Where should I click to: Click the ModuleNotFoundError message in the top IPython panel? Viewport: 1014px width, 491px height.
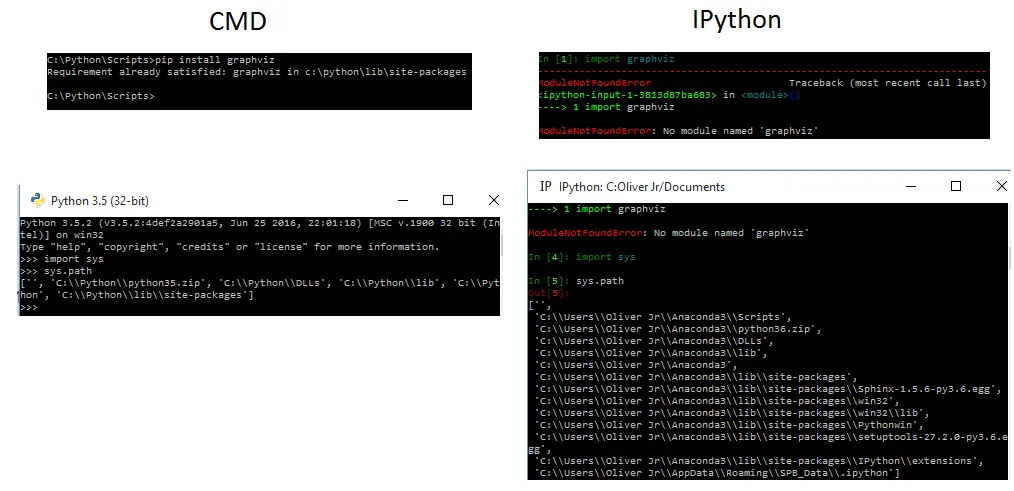pos(678,131)
